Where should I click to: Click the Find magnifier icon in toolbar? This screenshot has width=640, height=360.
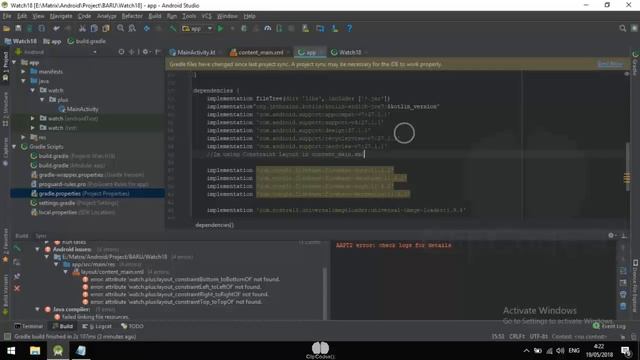click(120, 29)
